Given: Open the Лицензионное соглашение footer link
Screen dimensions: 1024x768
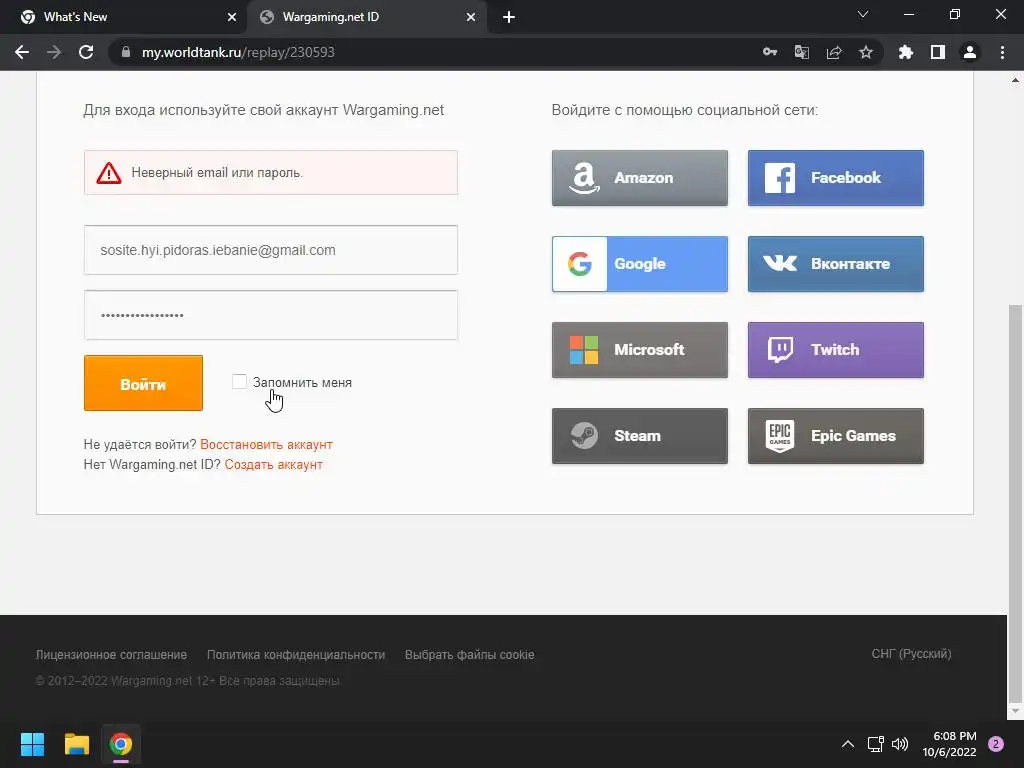Looking at the screenshot, I should pyautogui.click(x=111, y=654).
